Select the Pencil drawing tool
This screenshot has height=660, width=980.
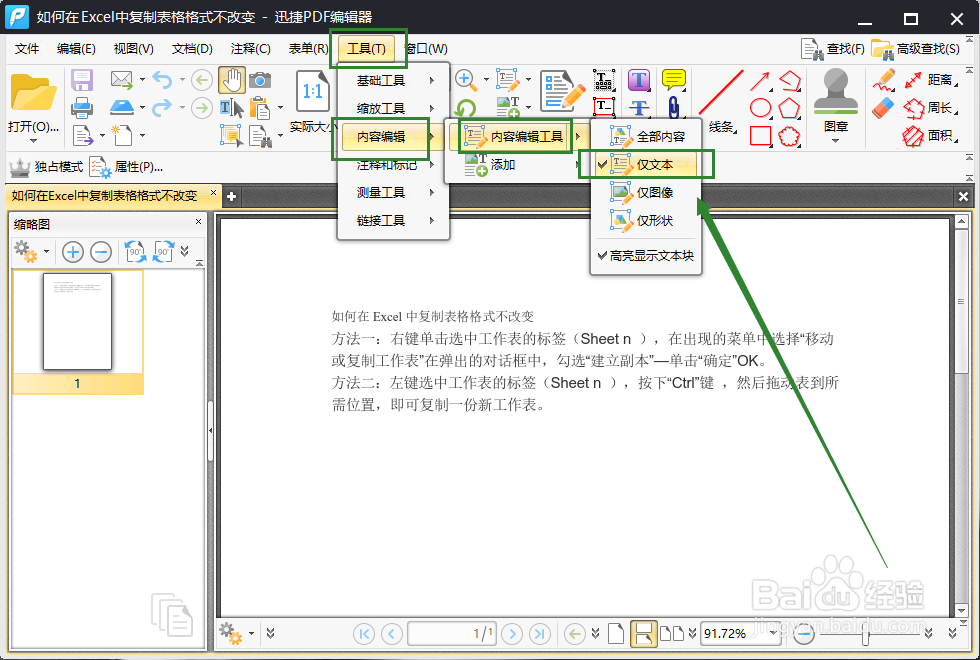pos(884,79)
